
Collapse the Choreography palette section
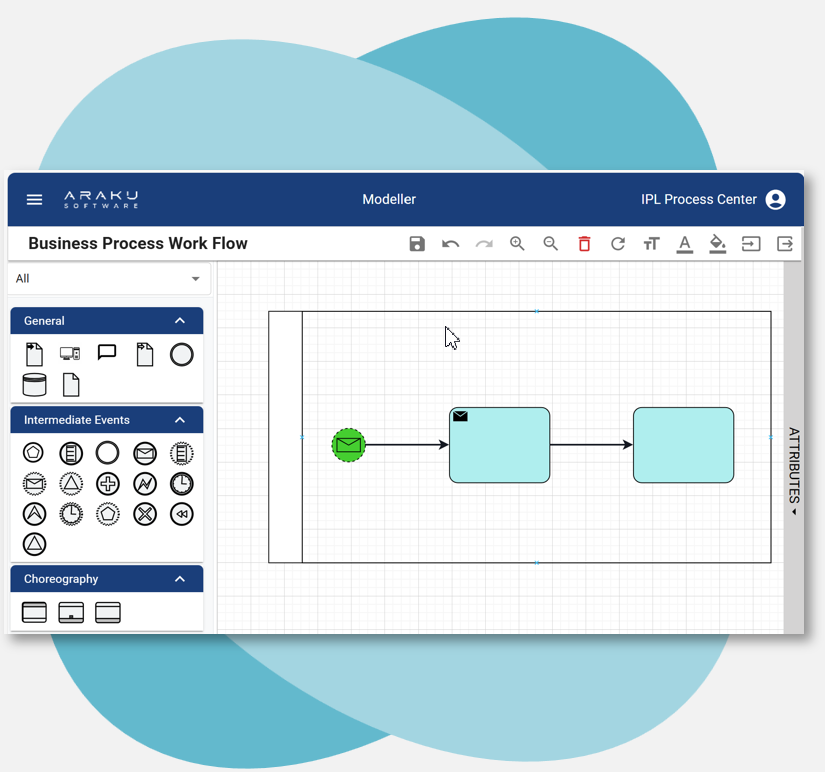coord(180,579)
